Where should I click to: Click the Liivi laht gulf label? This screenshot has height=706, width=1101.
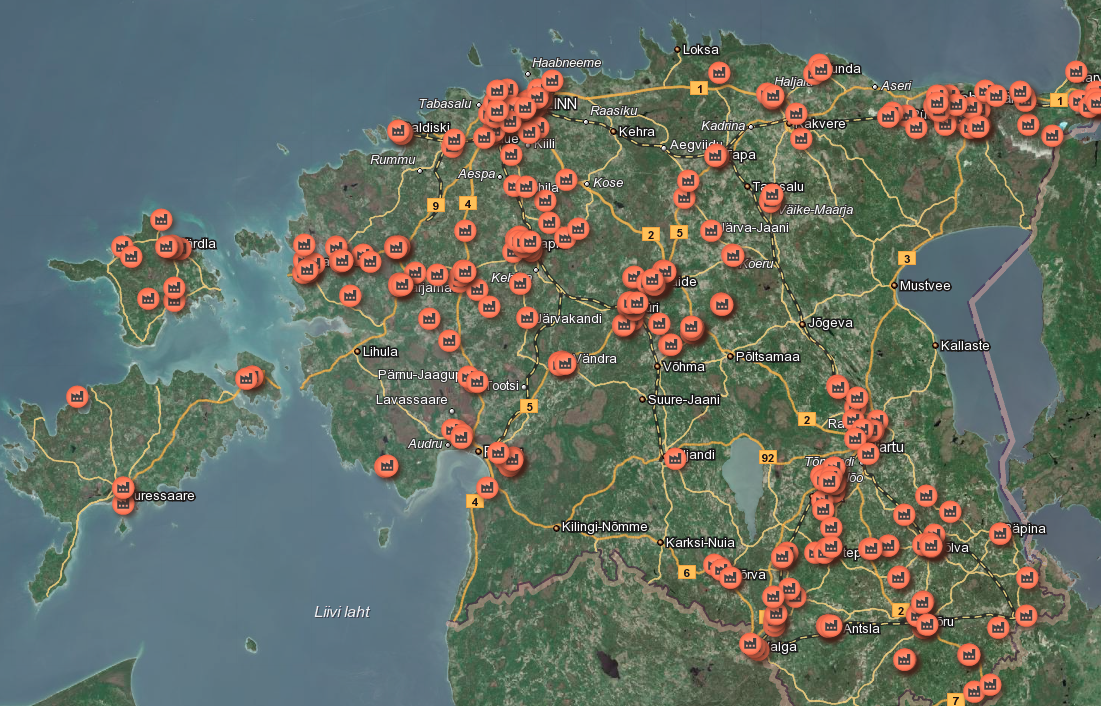342,612
